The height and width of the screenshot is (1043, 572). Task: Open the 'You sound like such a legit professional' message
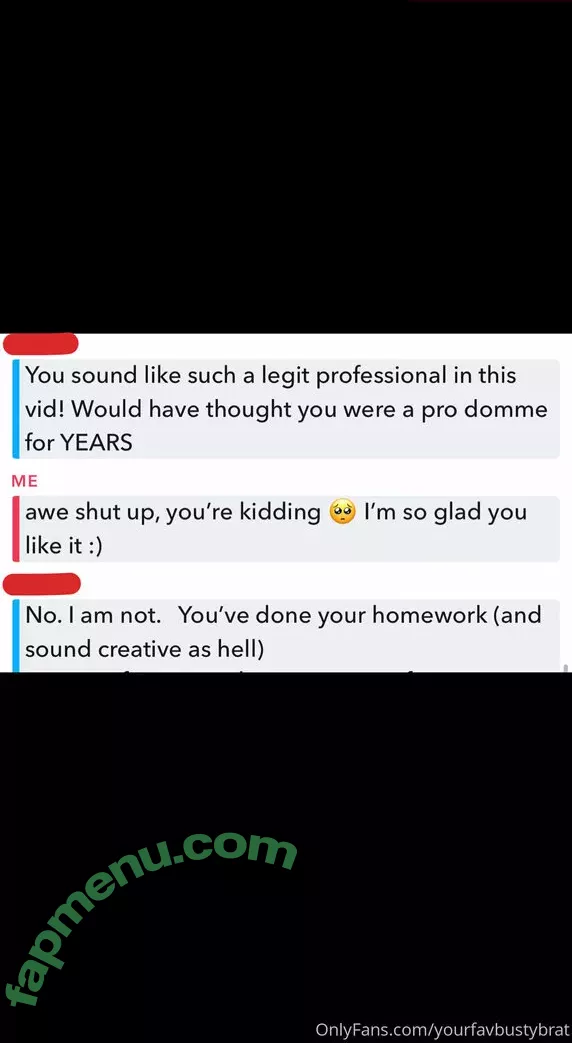[286, 408]
